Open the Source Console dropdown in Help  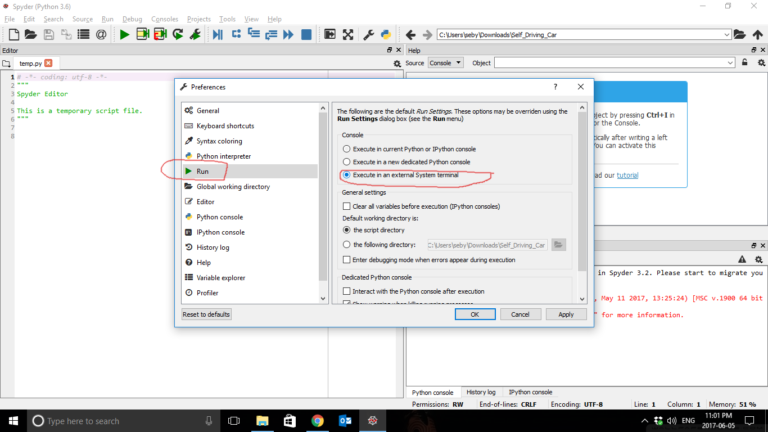click(x=445, y=63)
